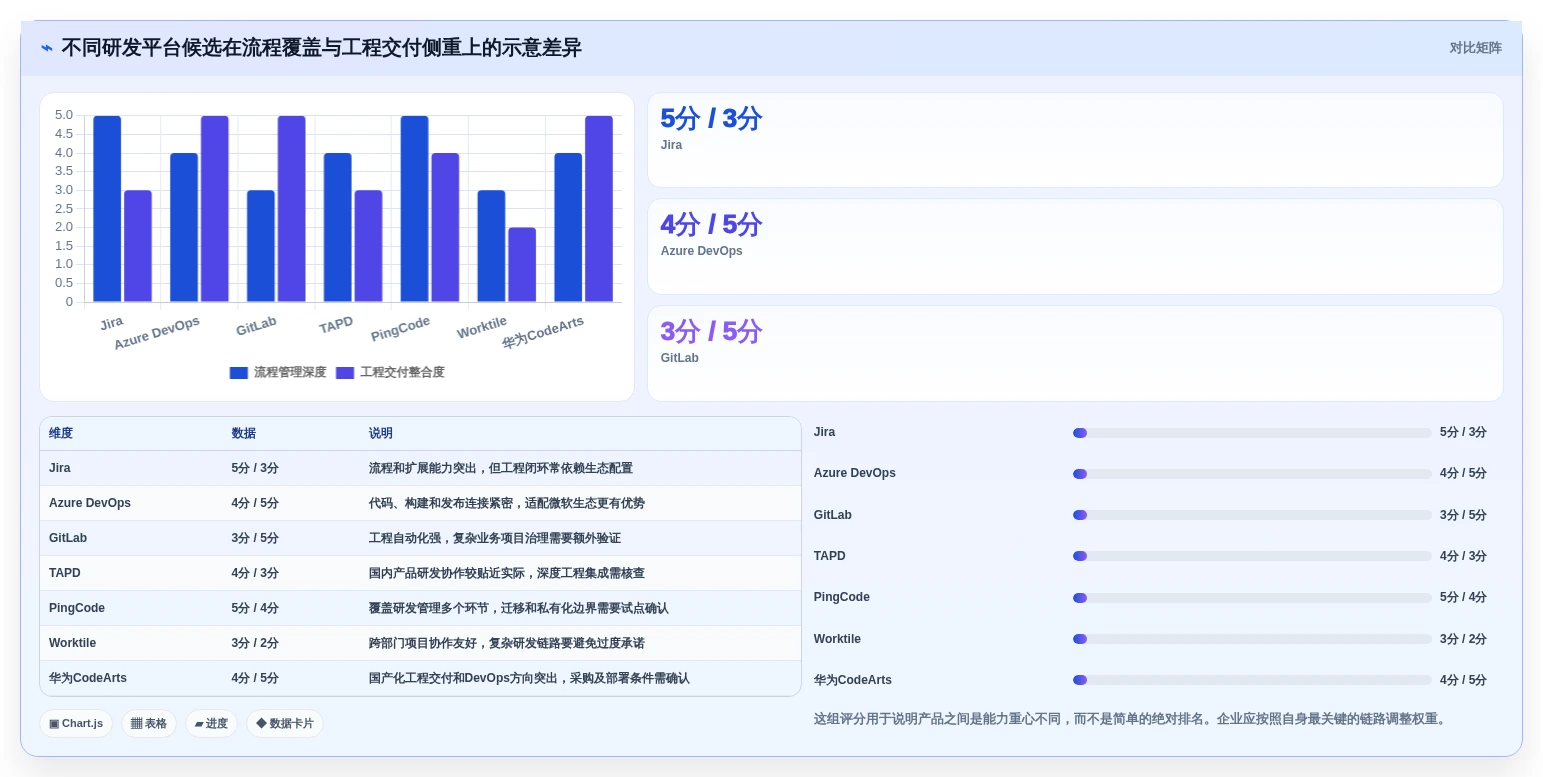Select the 进度 chip
The image size is (1543, 777).
click(x=211, y=723)
